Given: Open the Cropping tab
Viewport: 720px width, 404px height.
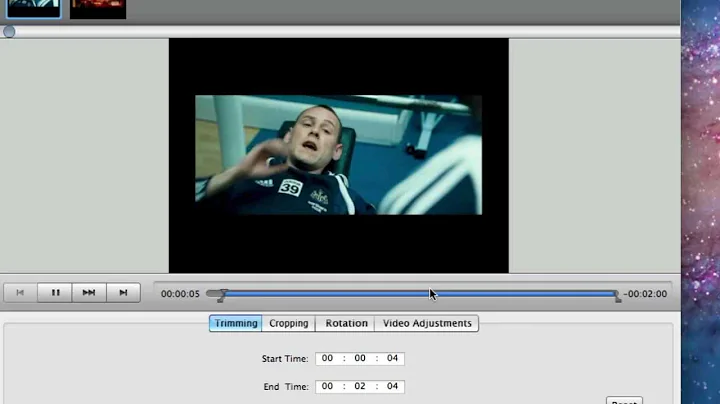Looking at the screenshot, I should (x=288, y=323).
